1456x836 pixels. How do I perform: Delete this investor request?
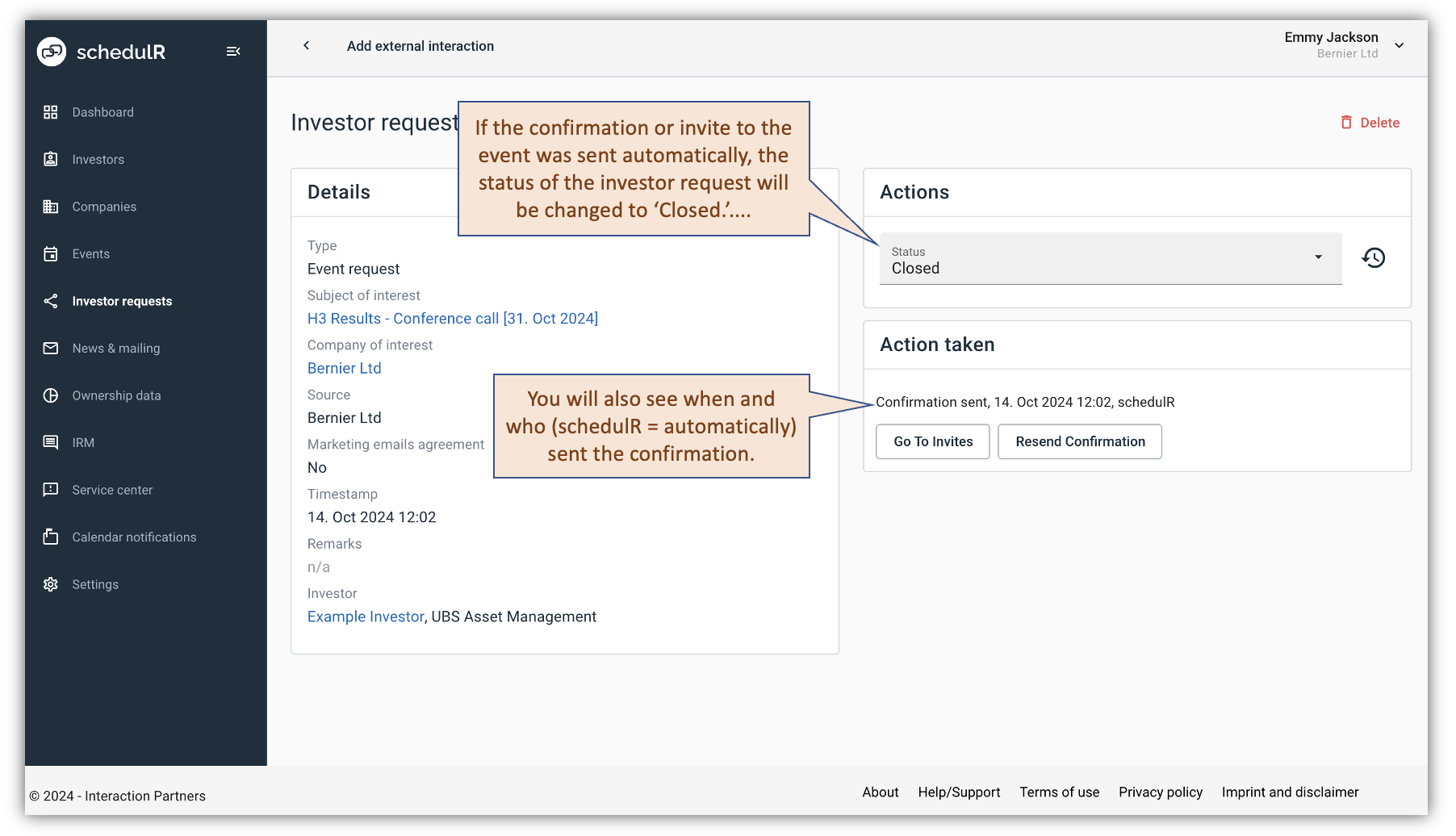(x=1370, y=122)
